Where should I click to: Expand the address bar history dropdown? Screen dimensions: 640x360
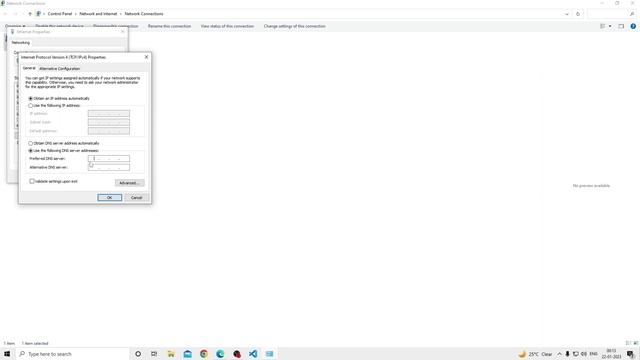567,14
